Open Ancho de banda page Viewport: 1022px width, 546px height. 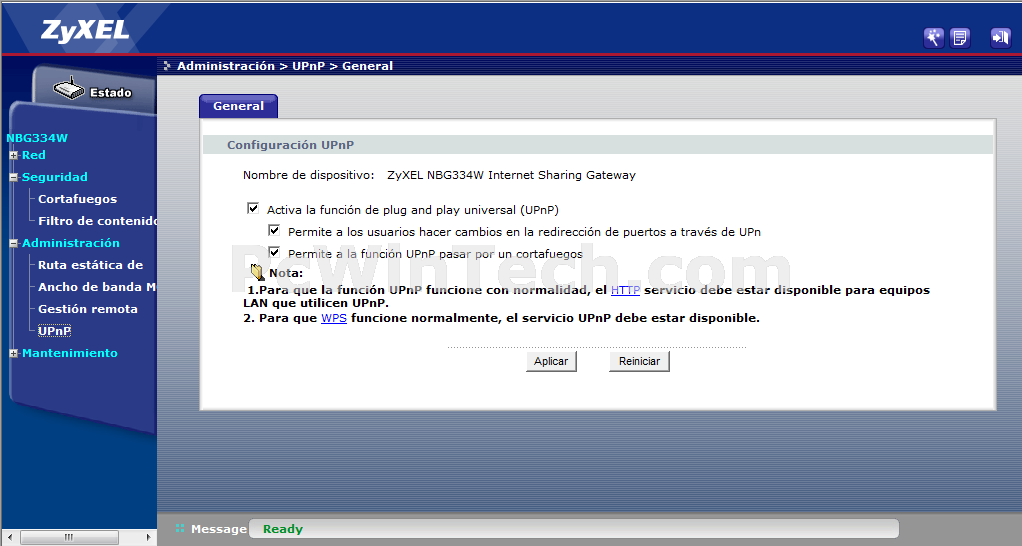[97, 287]
